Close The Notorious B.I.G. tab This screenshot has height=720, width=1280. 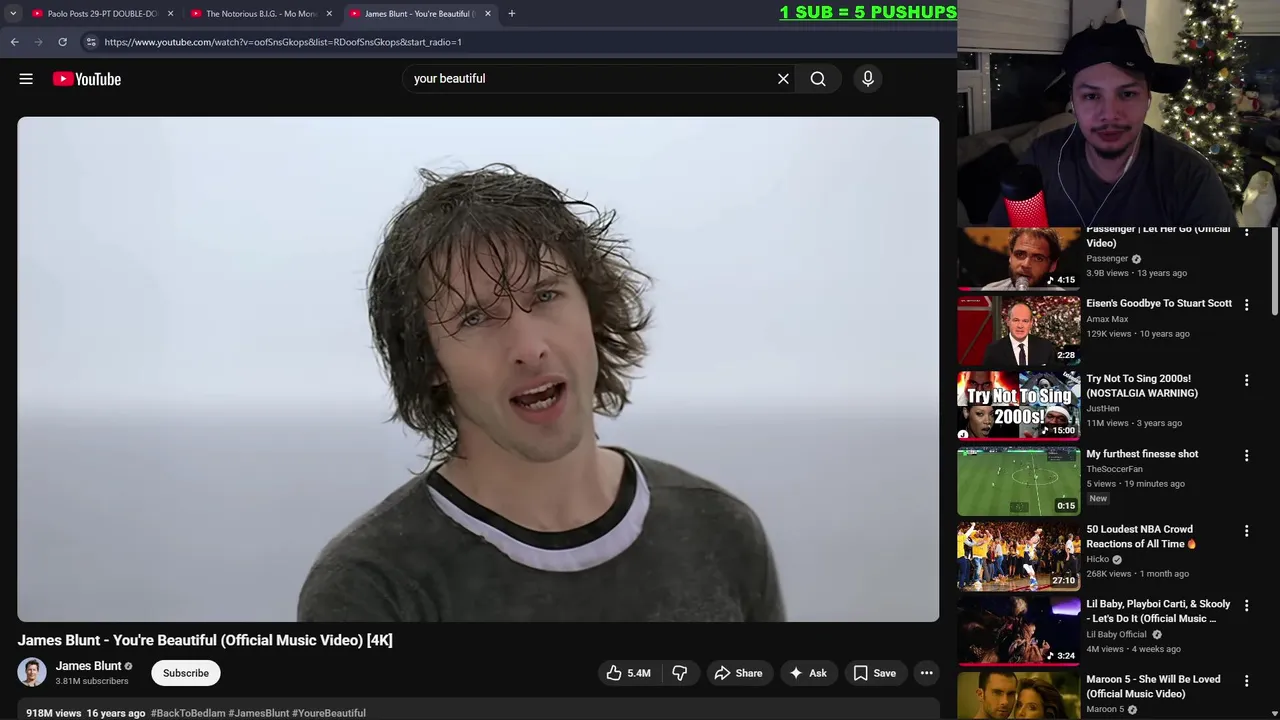click(329, 13)
